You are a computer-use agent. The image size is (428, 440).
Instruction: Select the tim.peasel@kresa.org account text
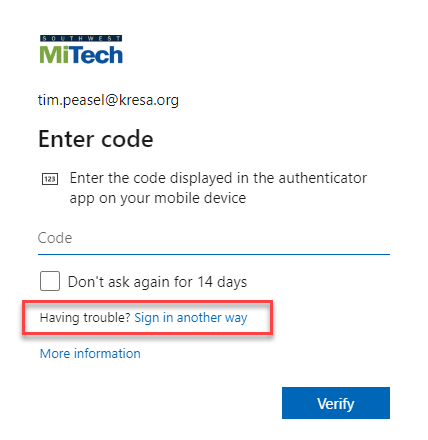coord(108,100)
